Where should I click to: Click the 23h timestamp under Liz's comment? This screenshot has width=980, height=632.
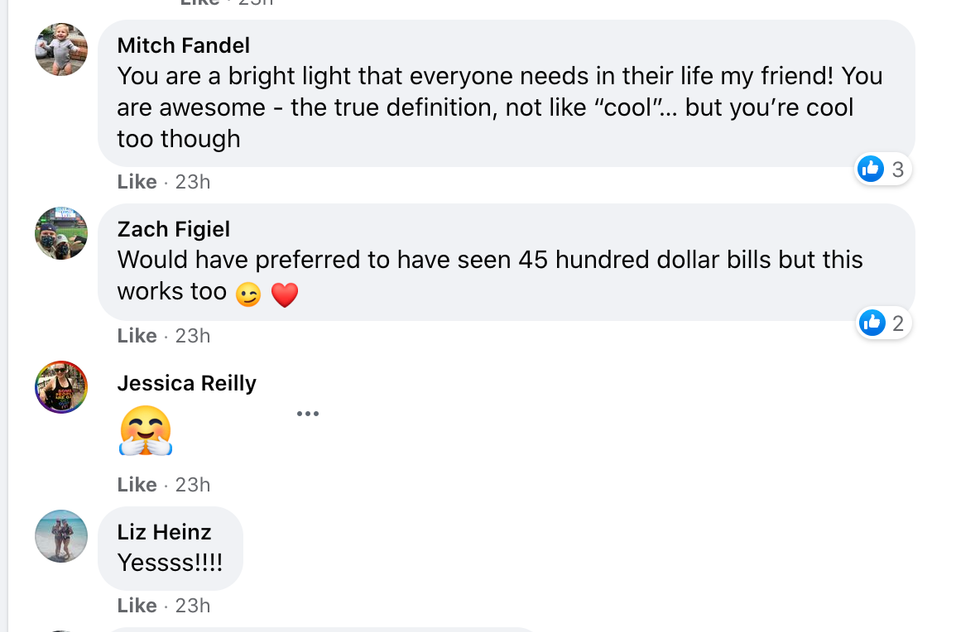(192, 606)
